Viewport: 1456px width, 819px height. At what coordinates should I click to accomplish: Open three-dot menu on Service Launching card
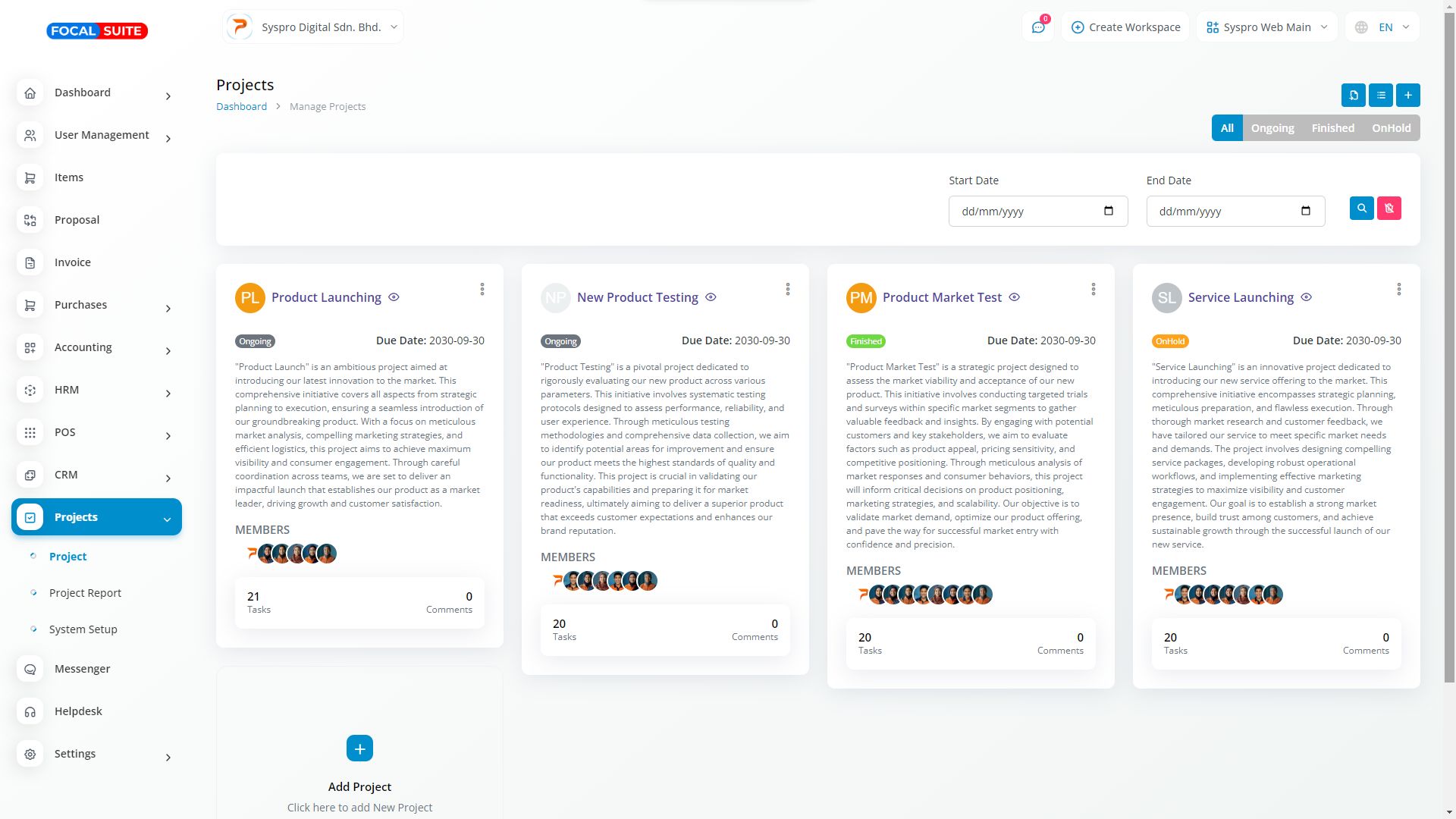point(1398,290)
